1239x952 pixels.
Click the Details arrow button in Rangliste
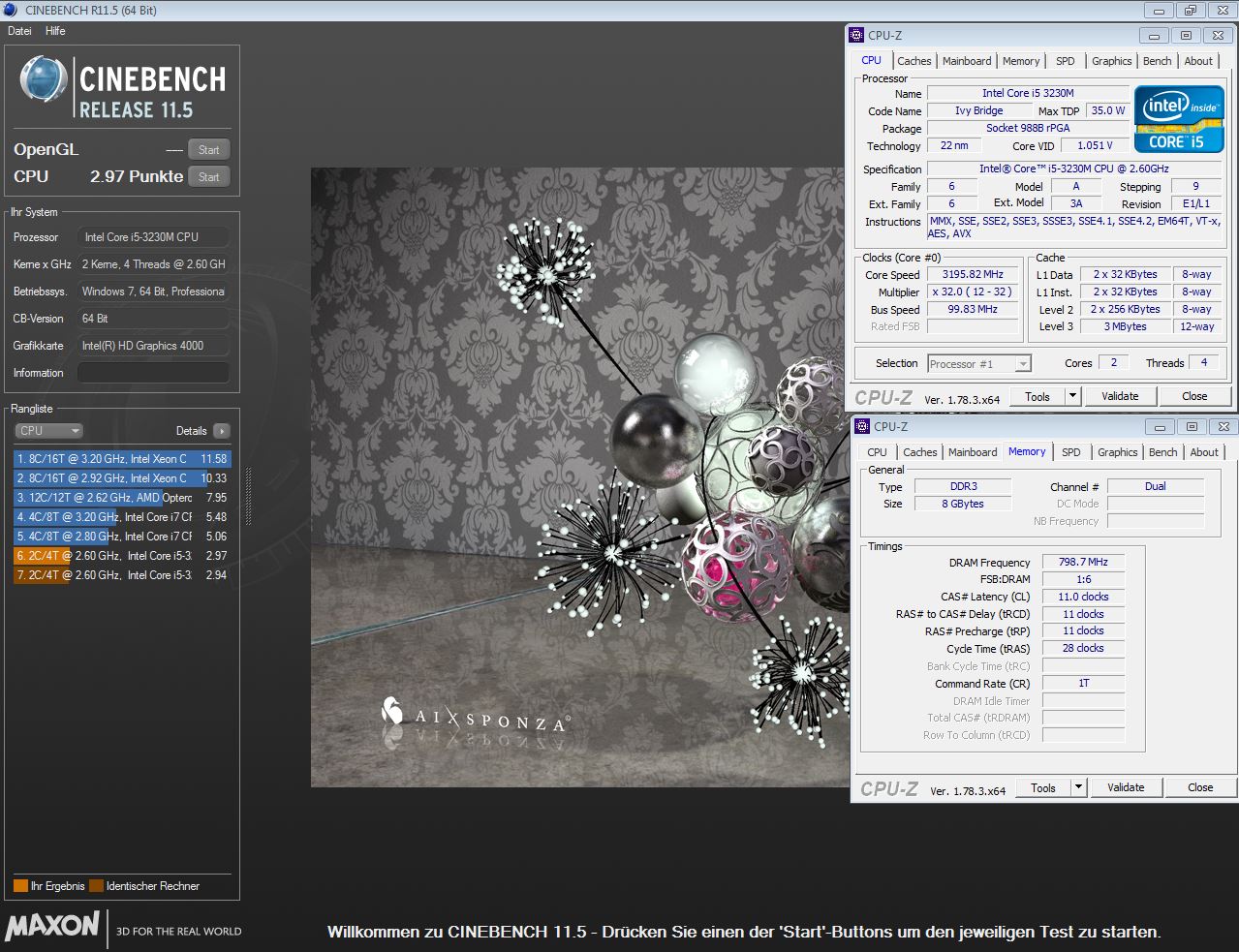pyautogui.click(x=222, y=431)
